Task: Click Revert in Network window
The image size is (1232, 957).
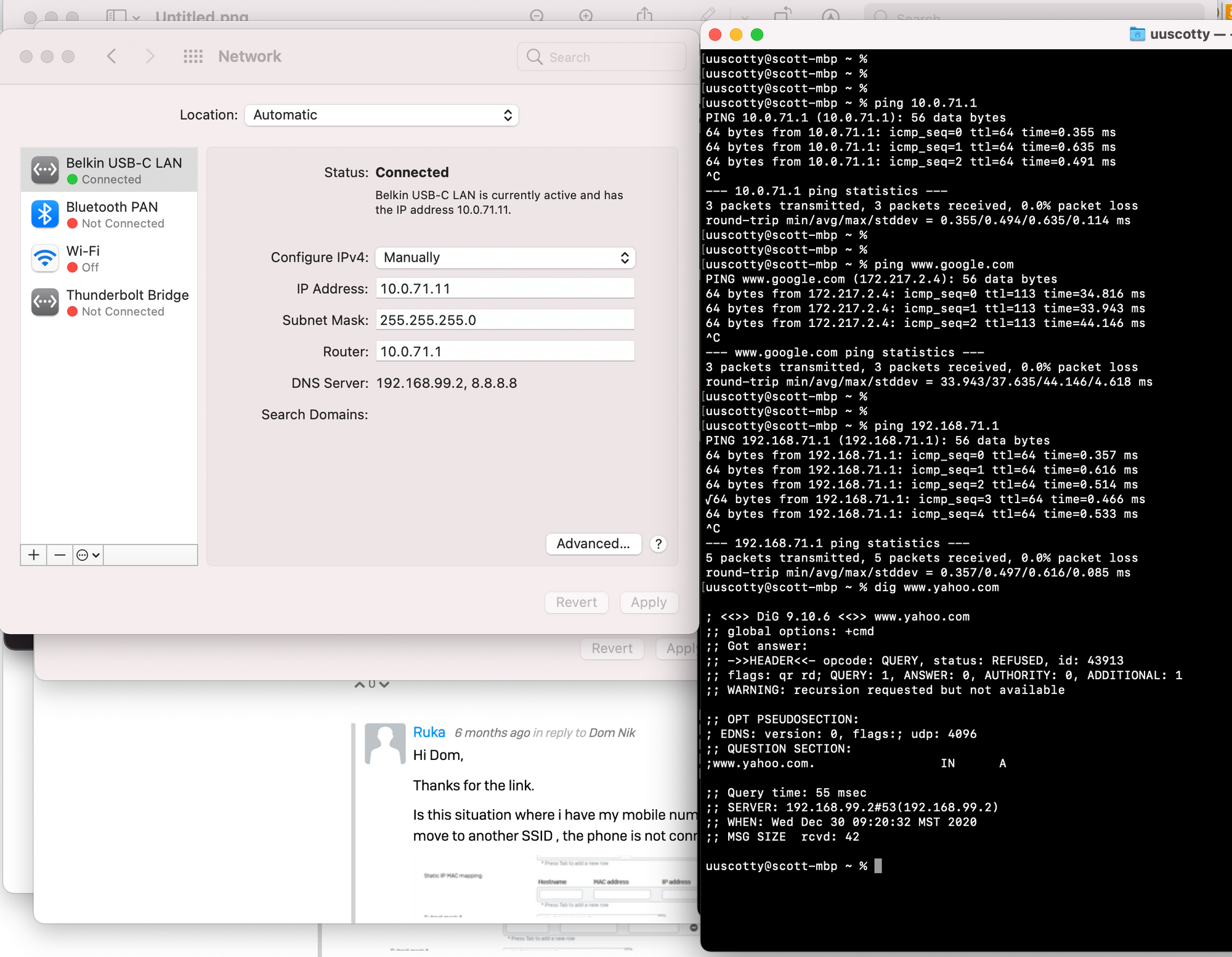Action: pyautogui.click(x=577, y=602)
